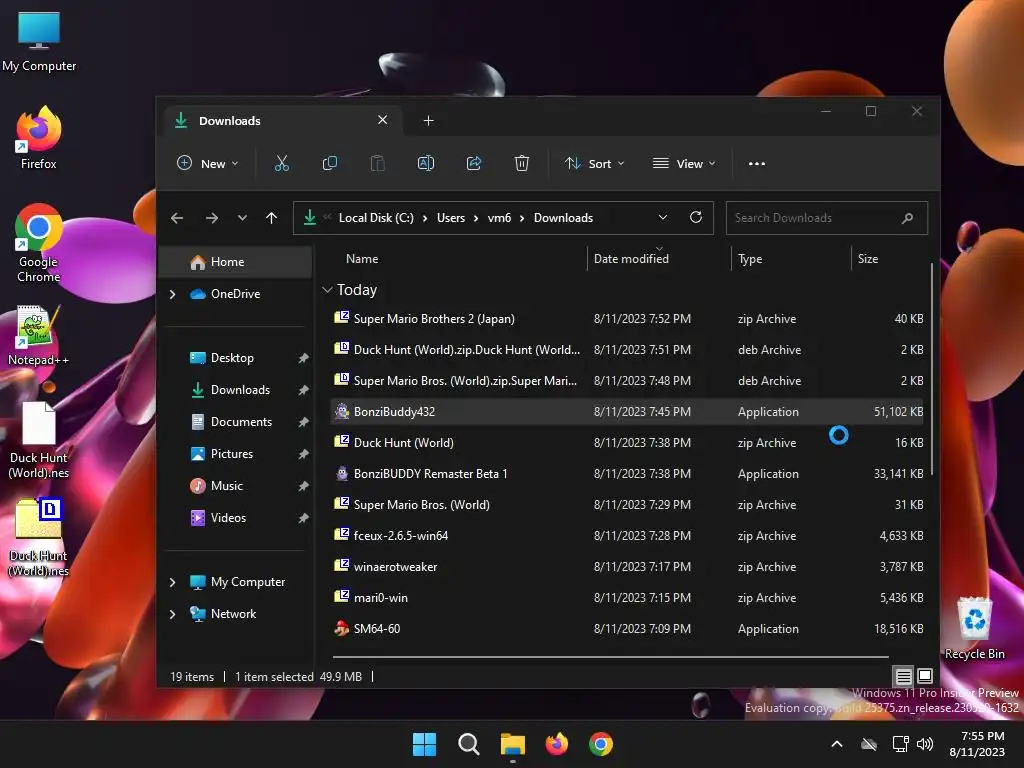Image resolution: width=1024 pixels, height=768 pixels.
Task: Select BonziBUDDY Remaster Beta 1 file
Action: [627, 473]
